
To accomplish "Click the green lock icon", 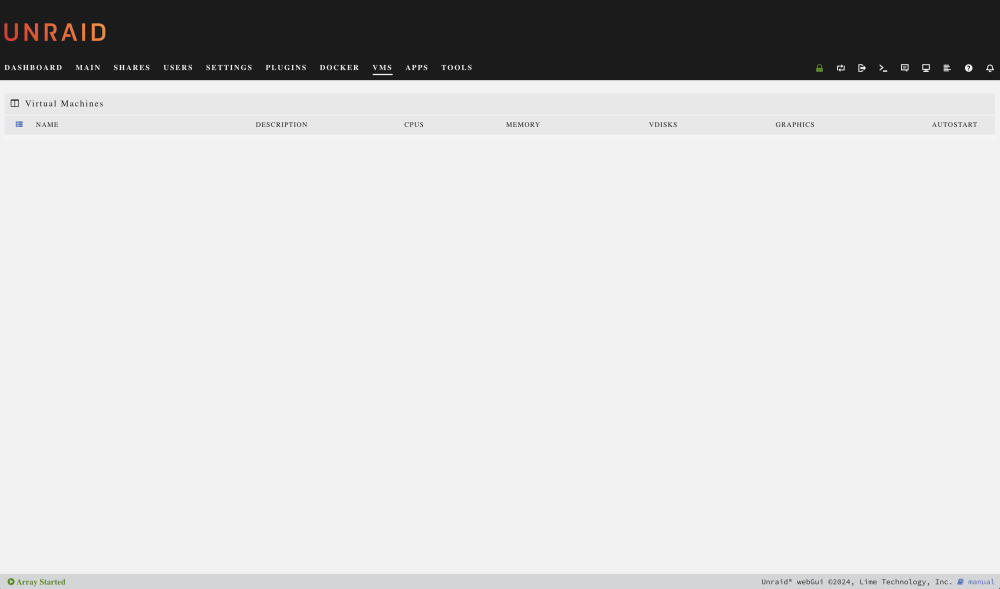I will (x=820, y=68).
